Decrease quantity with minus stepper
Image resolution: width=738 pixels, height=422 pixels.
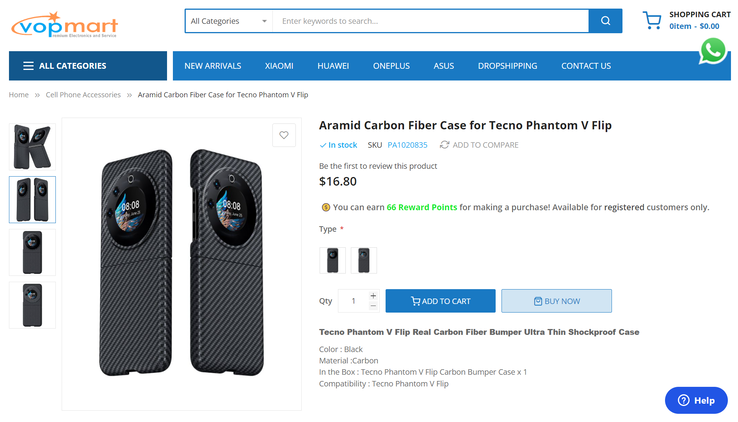pos(373,306)
